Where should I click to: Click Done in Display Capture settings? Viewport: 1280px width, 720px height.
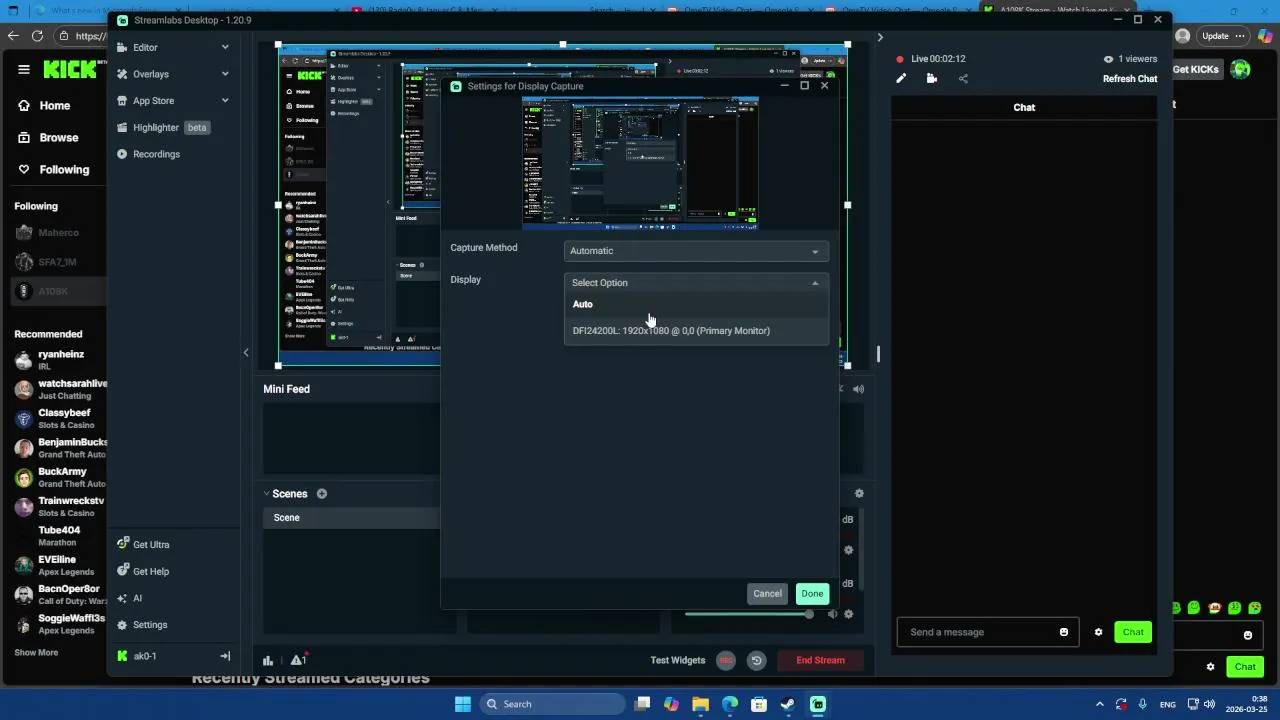click(812, 594)
